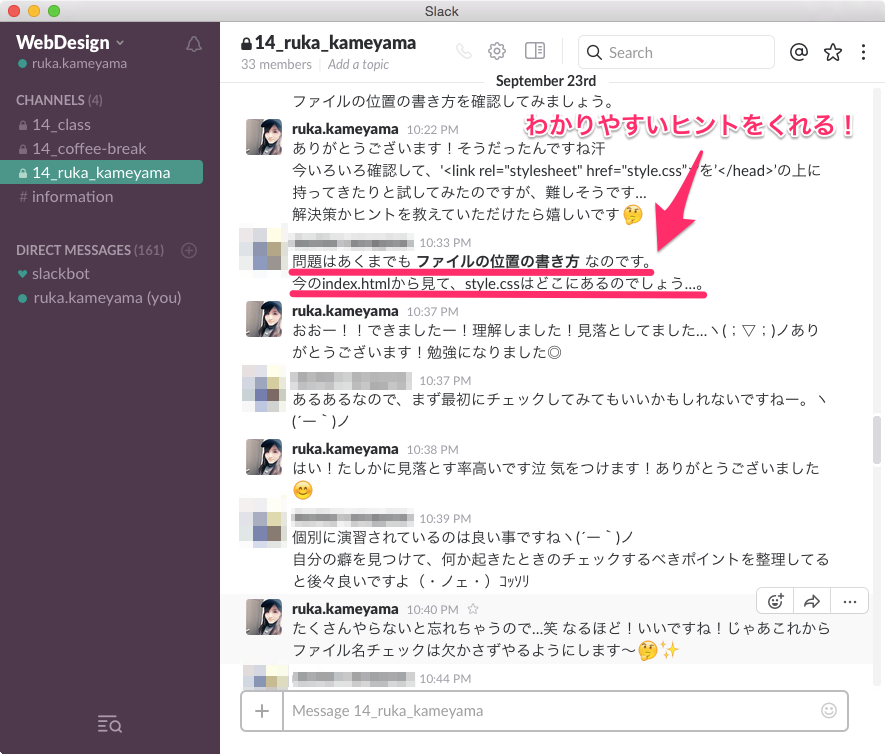
Task: Add reaction to 10:40 PM message
Action: tap(776, 601)
